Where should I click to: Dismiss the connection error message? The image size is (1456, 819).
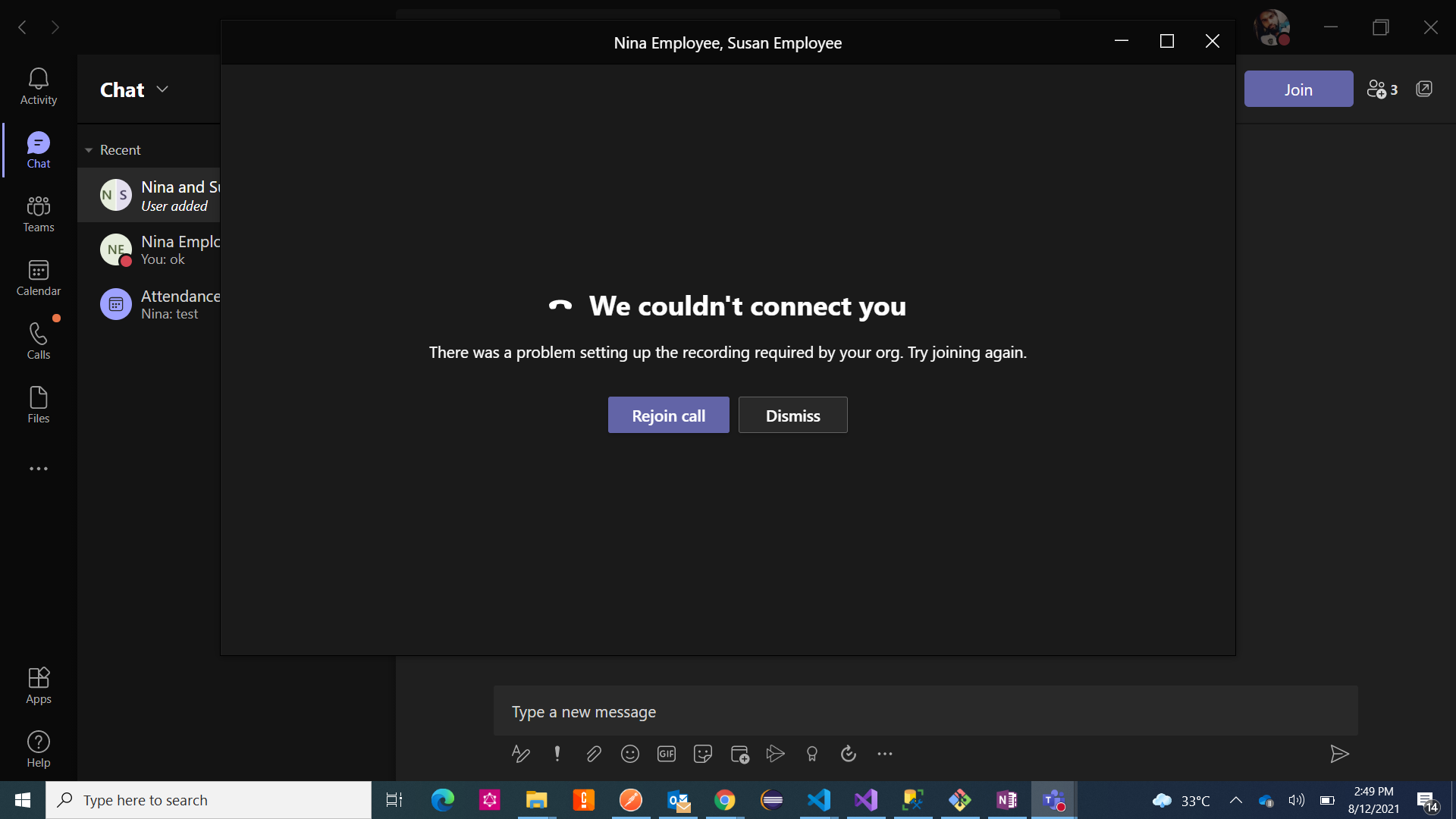click(x=792, y=415)
